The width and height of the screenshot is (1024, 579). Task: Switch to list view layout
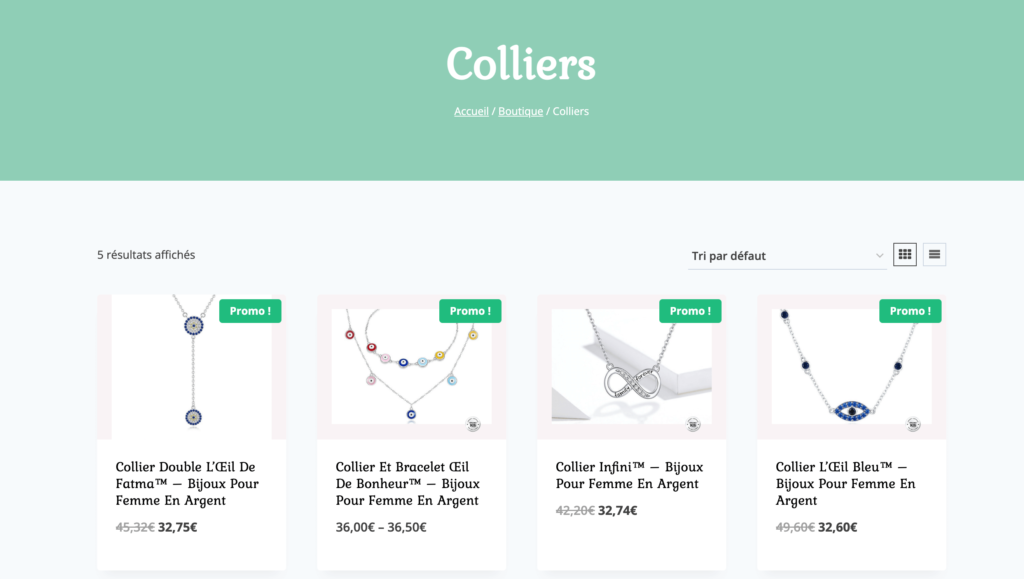(934, 255)
